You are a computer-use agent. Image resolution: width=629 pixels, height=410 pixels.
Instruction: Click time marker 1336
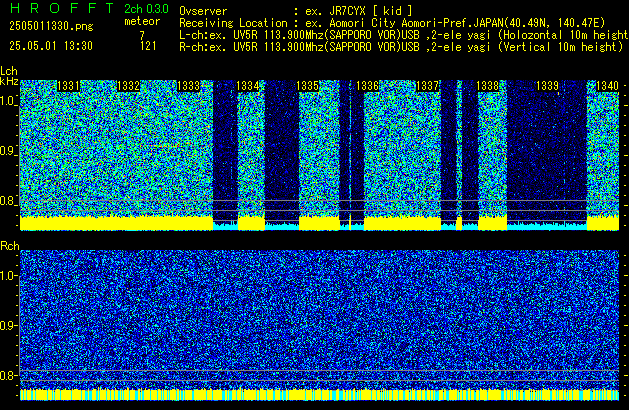pyautogui.click(x=367, y=86)
